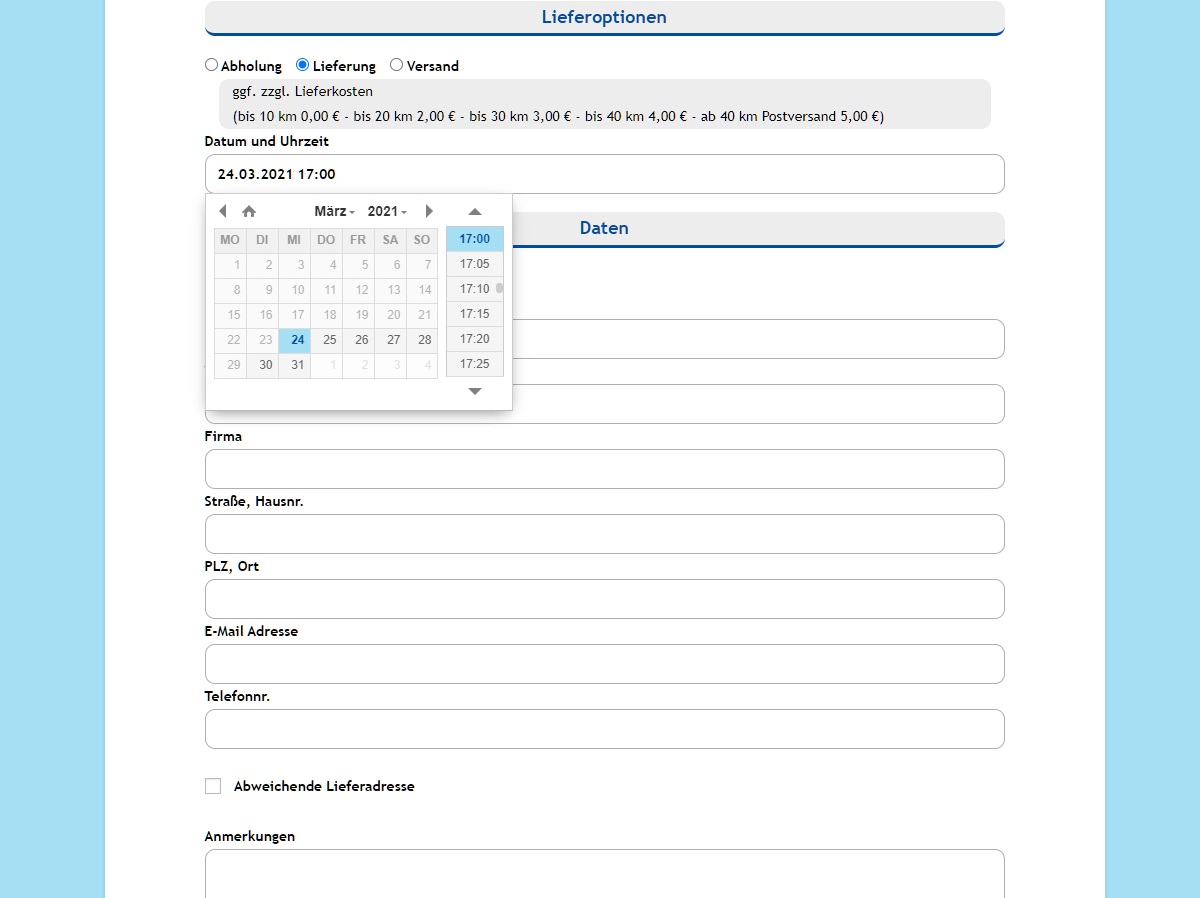This screenshot has height=898, width=1200.
Task: Focus the Telefonnr. input field
Action: 604,729
